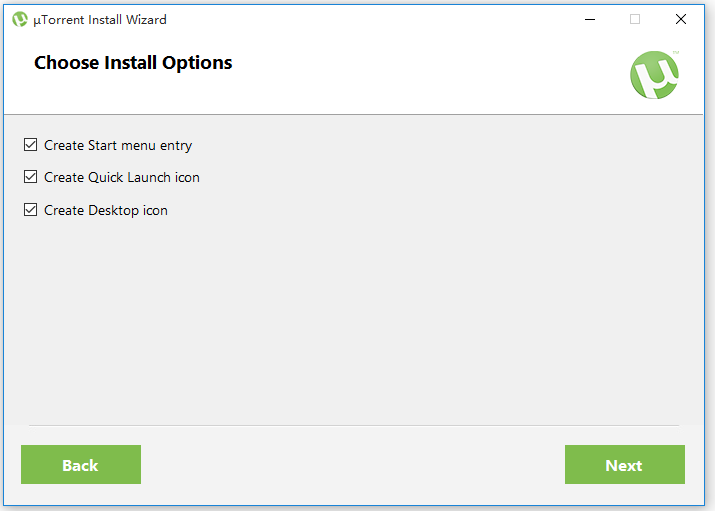Minimize the Install Wizard window
The image size is (715, 511).
[x=587, y=19]
